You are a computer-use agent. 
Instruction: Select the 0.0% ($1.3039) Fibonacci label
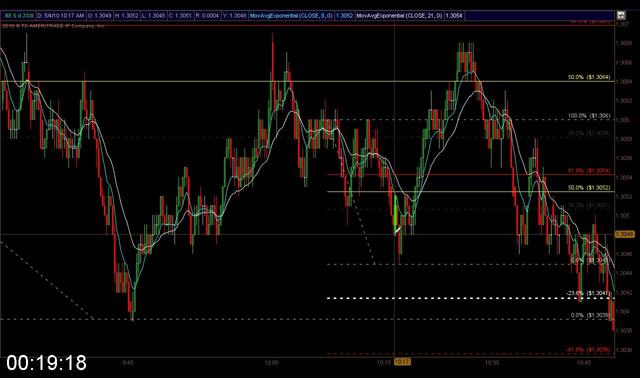tap(590, 315)
